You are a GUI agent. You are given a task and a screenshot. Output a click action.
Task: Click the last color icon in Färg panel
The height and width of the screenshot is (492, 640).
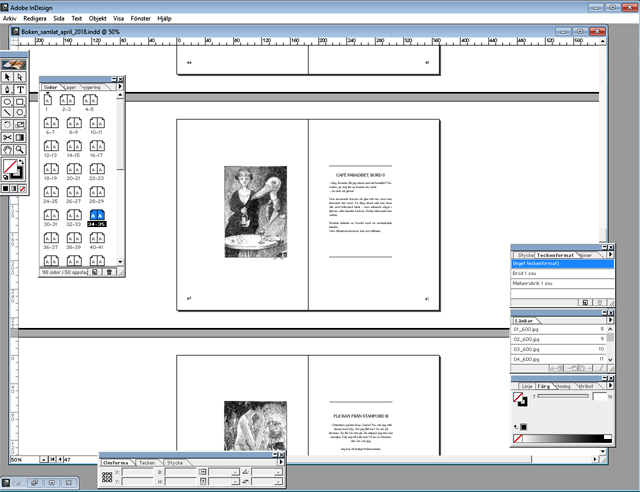coord(523,427)
